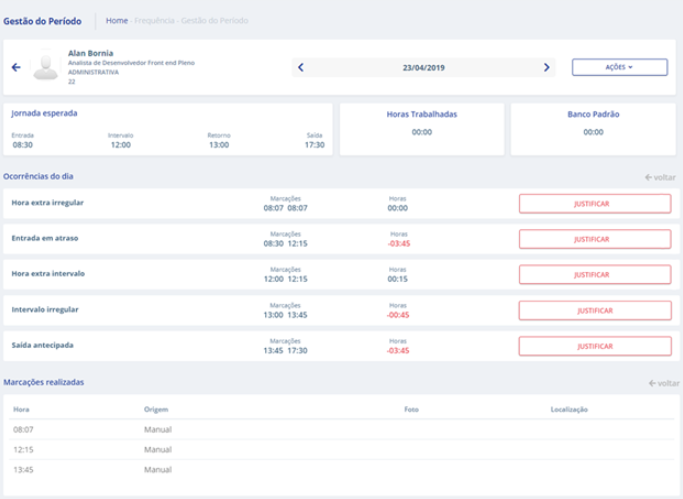The width and height of the screenshot is (683, 499).
Task: Click voltar in Ocorrências do dia
Action: point(662,177)
